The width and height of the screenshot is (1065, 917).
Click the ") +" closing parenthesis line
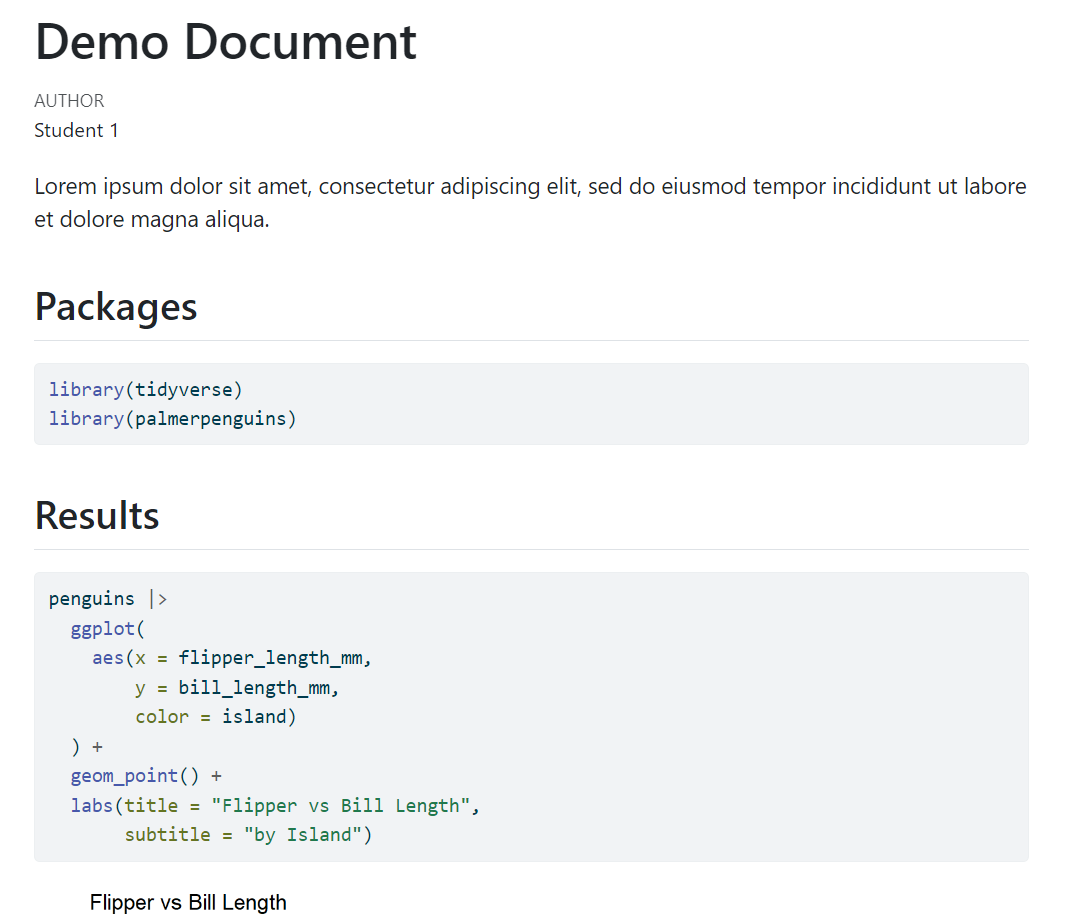(86, 747)
